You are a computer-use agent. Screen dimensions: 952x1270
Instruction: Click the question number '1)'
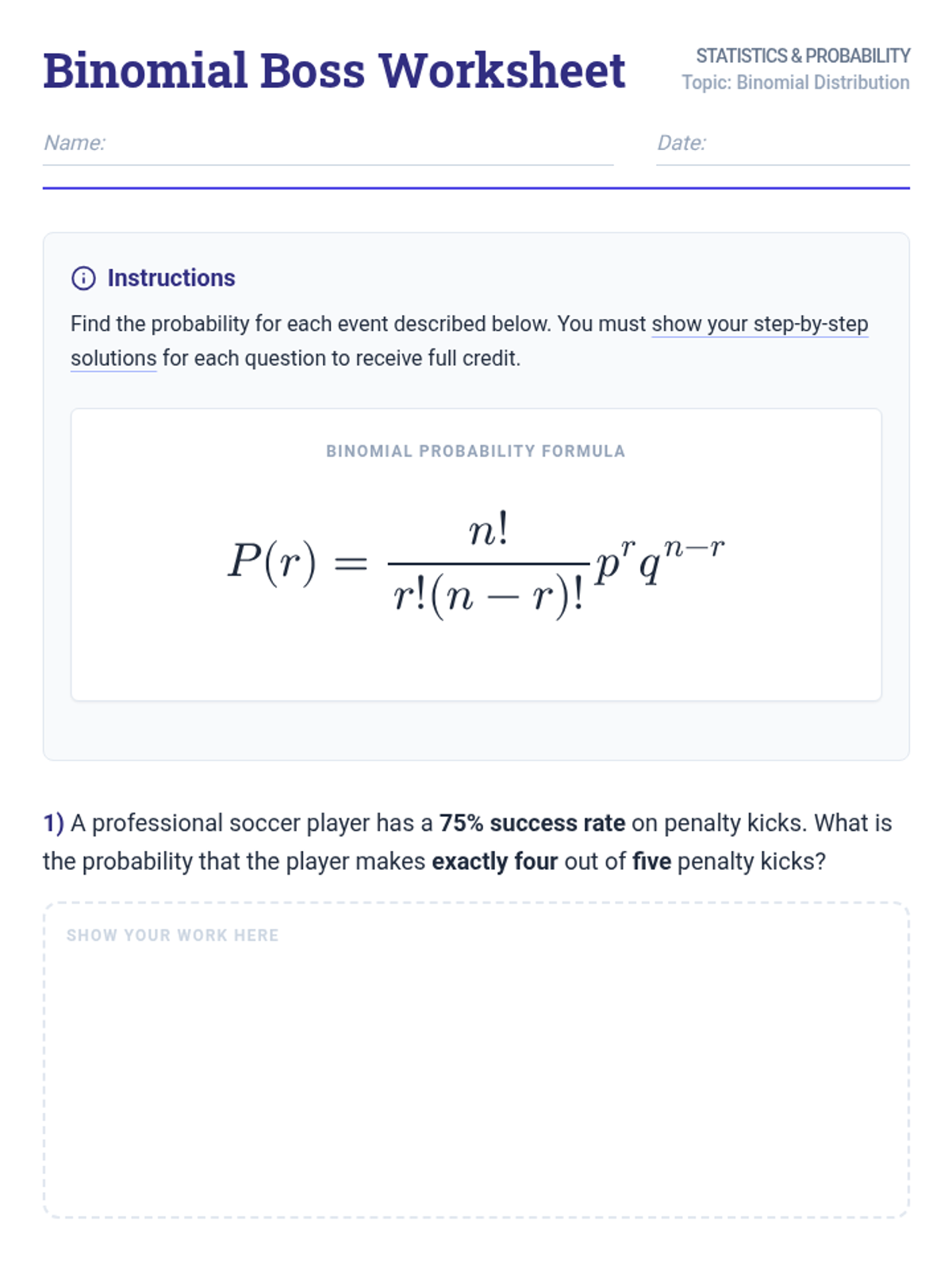tap(53, 823)
